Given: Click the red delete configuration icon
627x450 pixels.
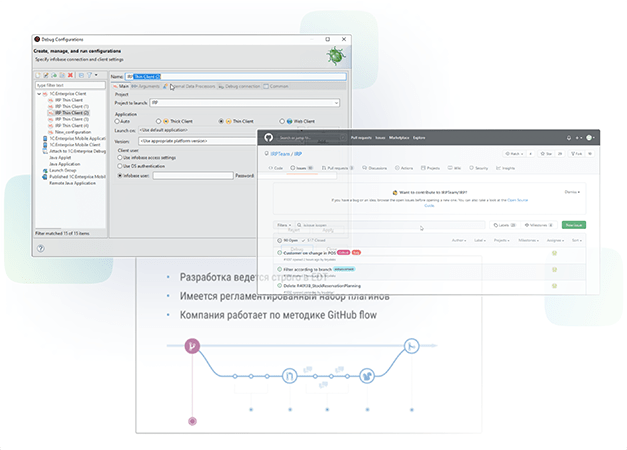Looking at the screenshot, I should click(x=70, y=75).
